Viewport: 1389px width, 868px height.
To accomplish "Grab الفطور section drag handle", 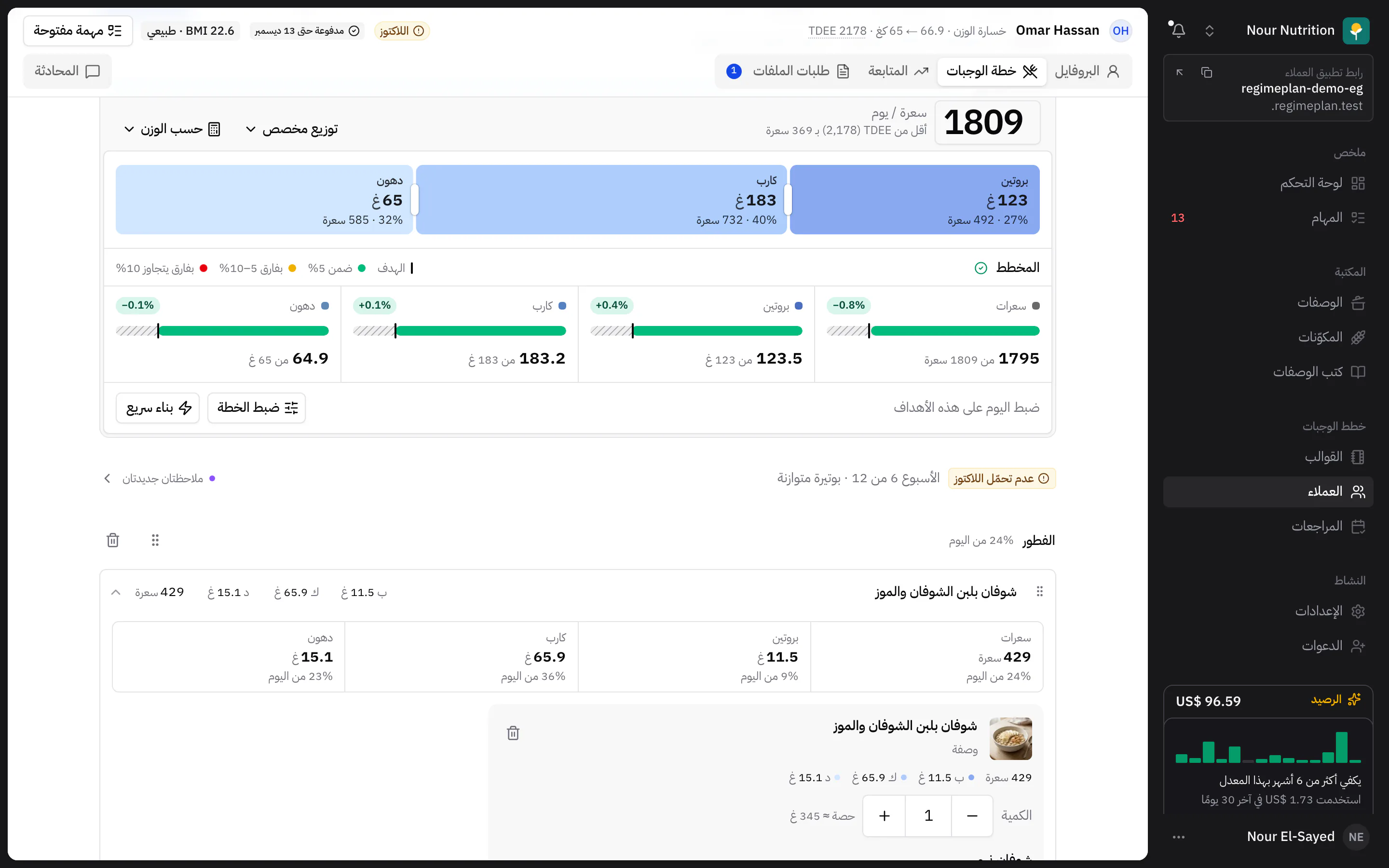I will click(155, 540).
